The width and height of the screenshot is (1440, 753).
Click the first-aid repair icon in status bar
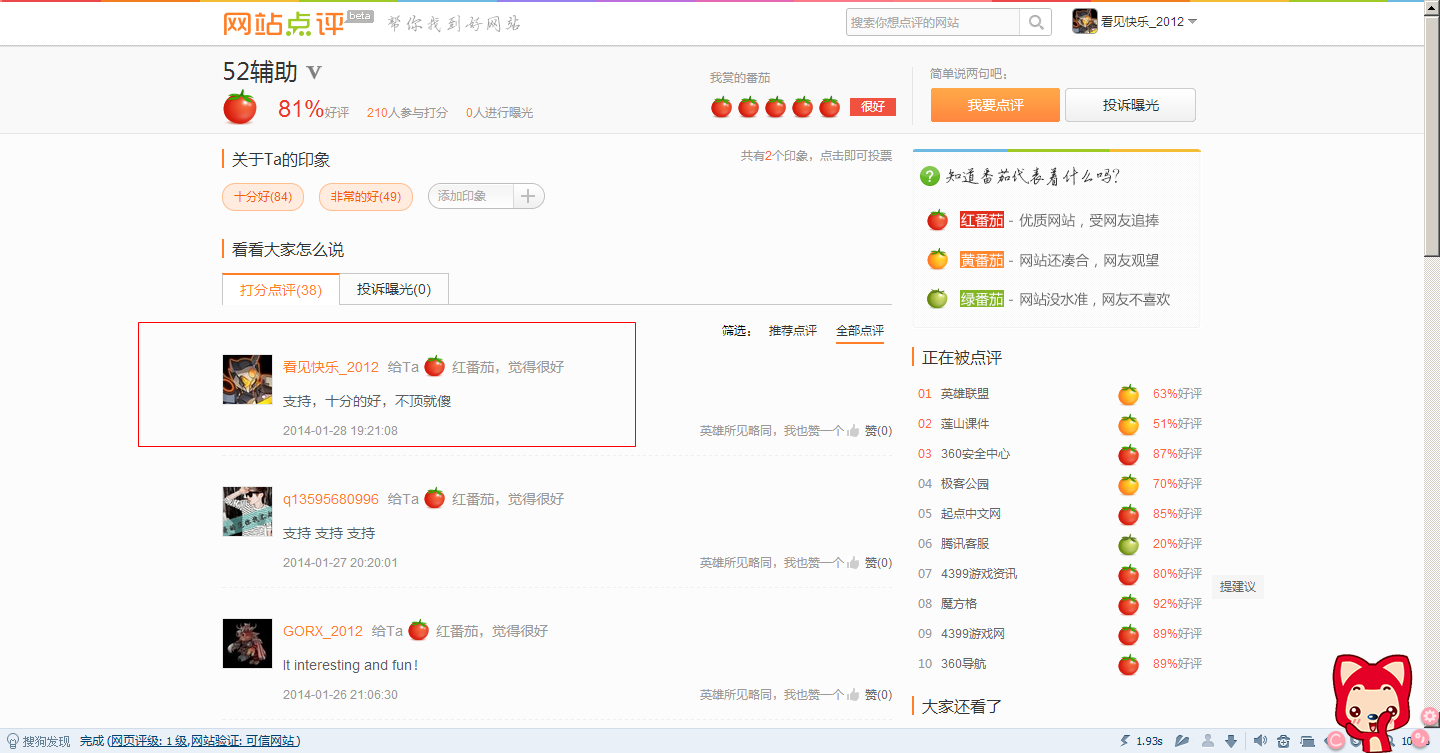(x=1283, y=741)
